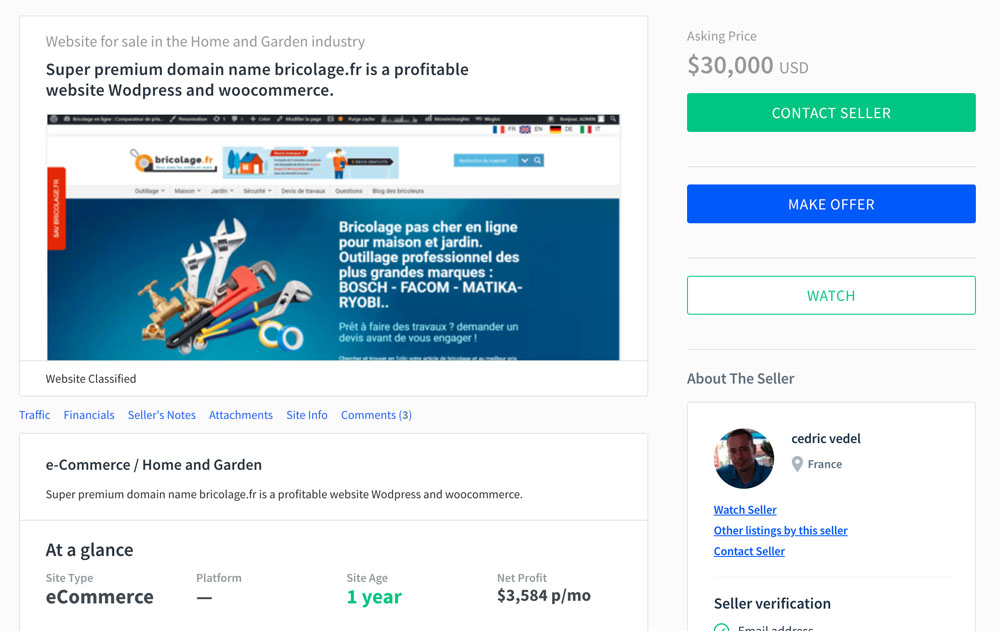Click Contact Seller link in seller card
Image resolution: width=1000 pixels, height=631 pixels.
click(x=749, y=551)
